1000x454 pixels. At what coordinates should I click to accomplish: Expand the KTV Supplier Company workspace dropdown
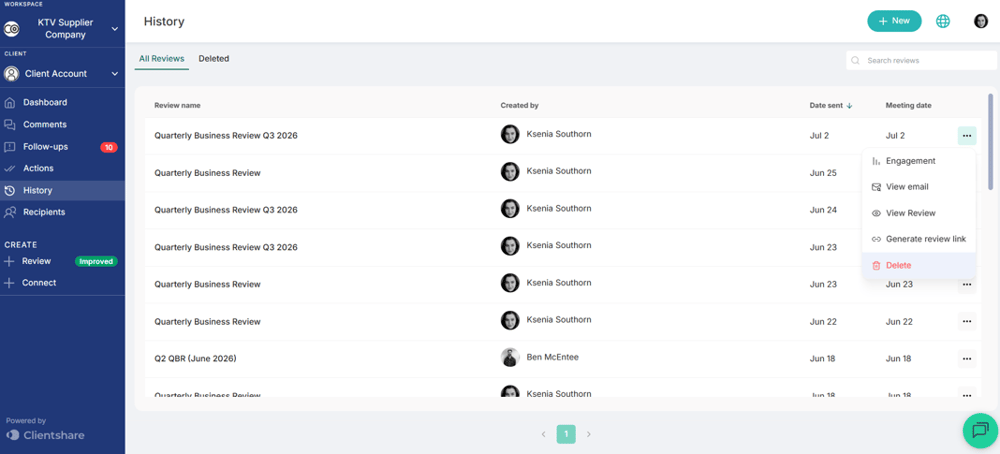click(115, 29)
